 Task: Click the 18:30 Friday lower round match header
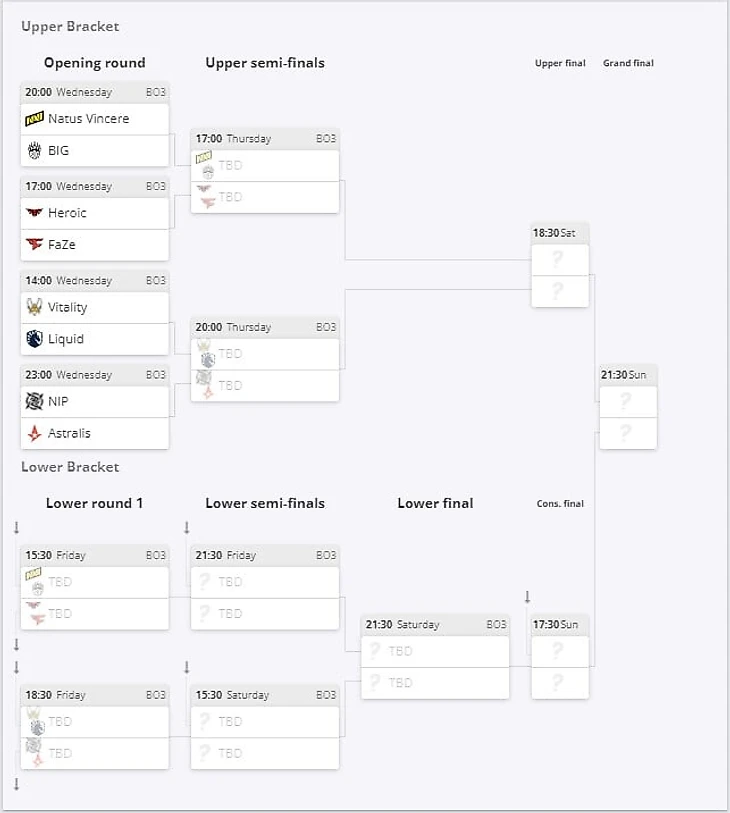coord(94,695)
